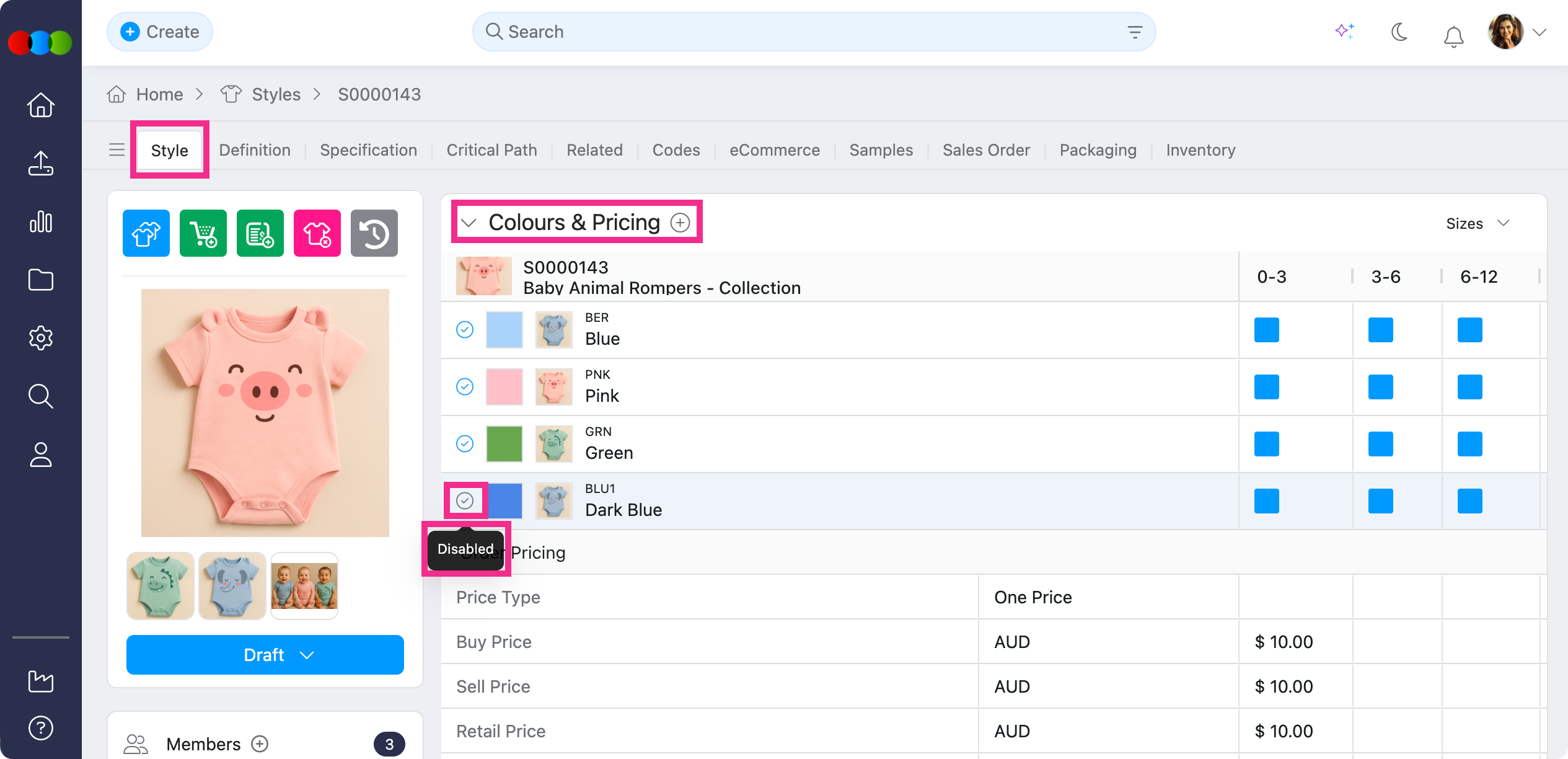Click the green add-to-cart icon
This screenshot has height=759, width=1568.
[x=203, y=233]
